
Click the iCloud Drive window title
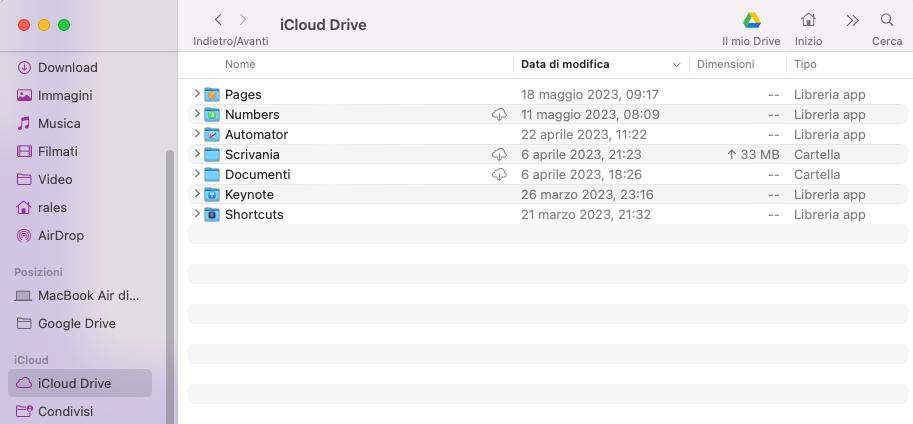click(x=323, y=25)
